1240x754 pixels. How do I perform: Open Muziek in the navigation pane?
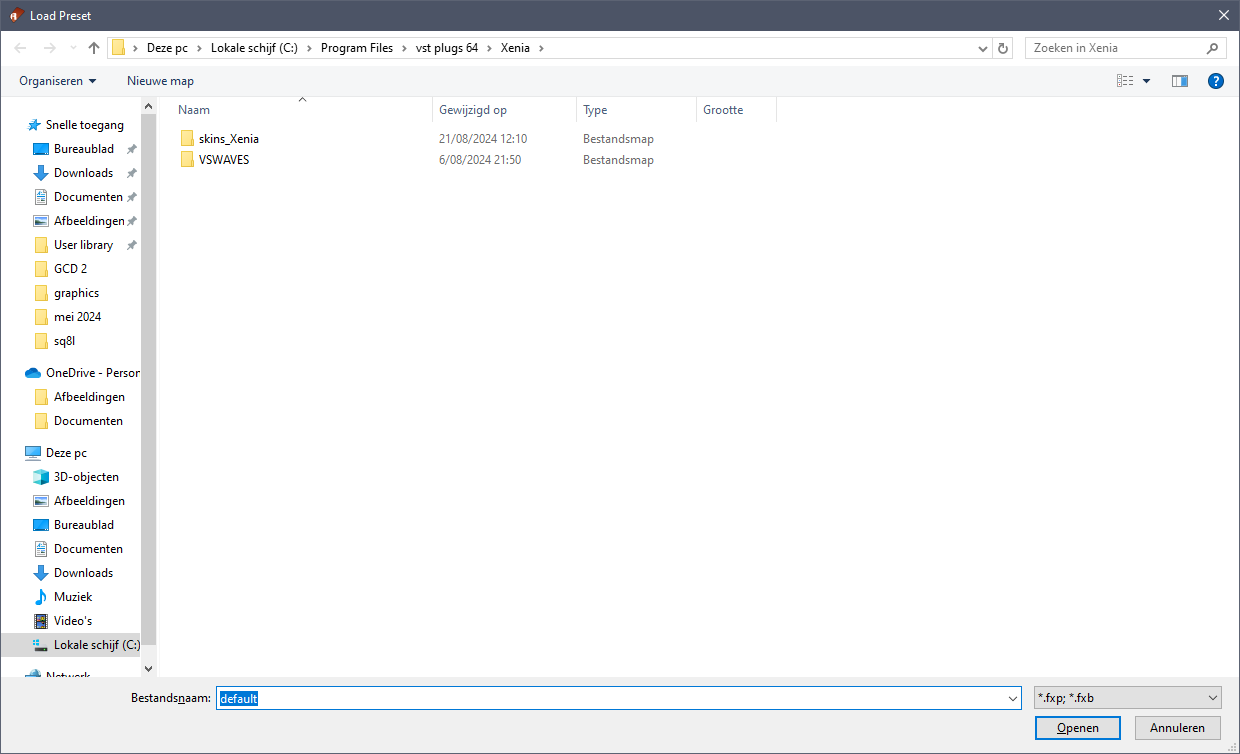72,597
